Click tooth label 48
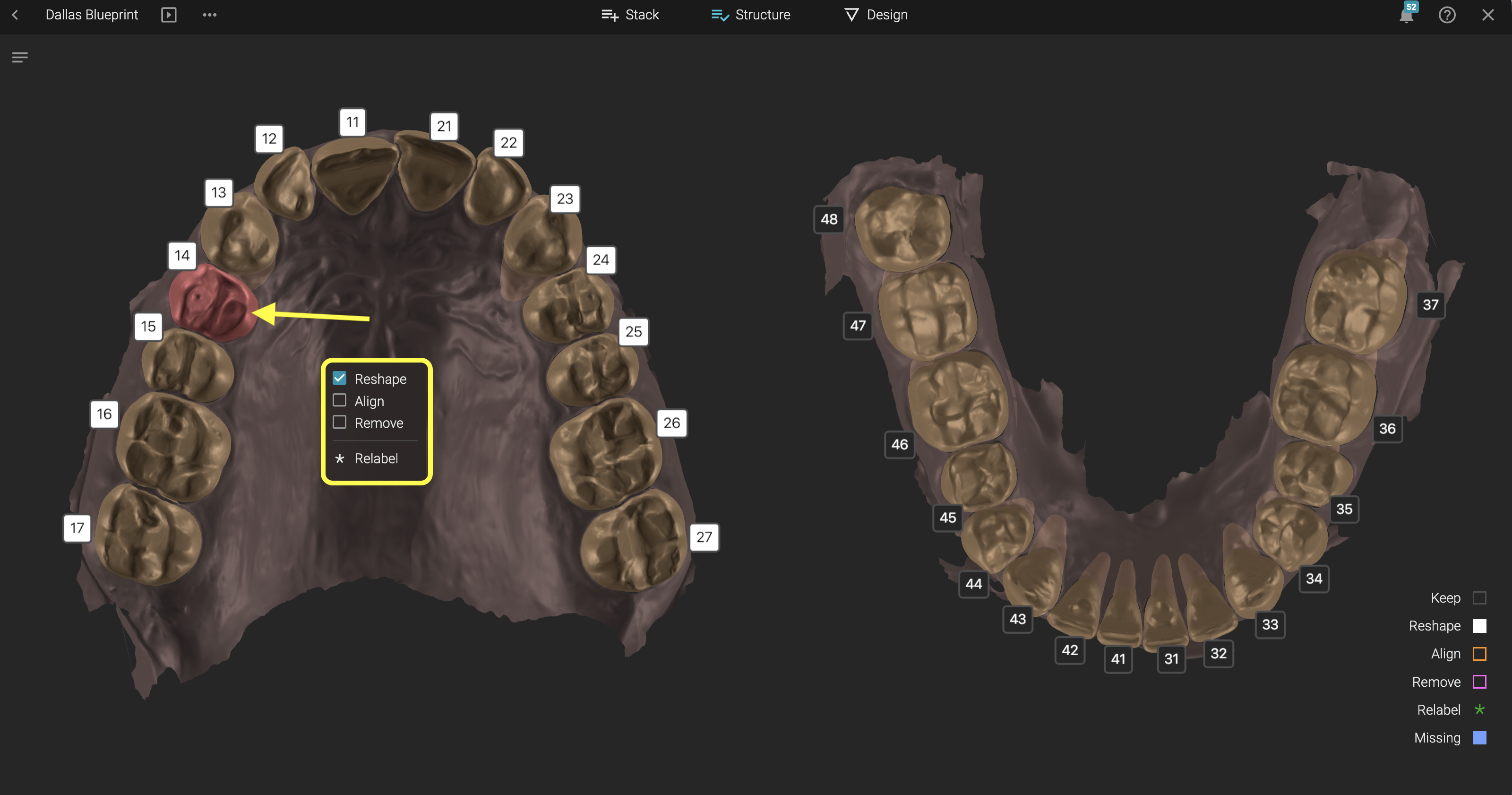Image resolution: width=1512 pixels, height=795 pixels. [829, 219]
